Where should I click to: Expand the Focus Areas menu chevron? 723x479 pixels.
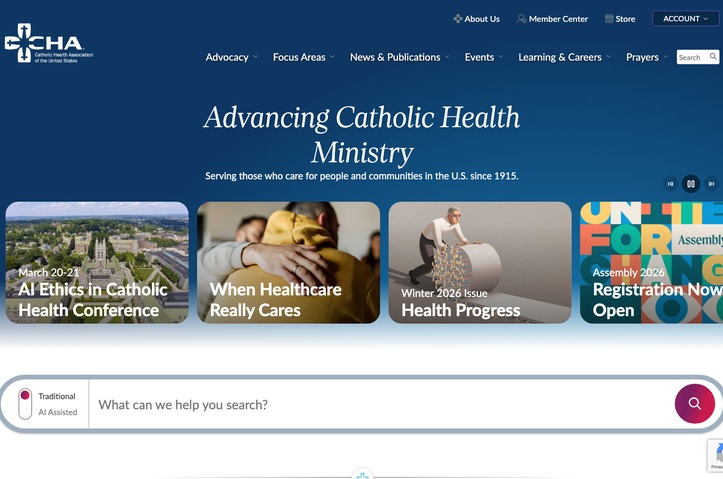pos(332,57)
